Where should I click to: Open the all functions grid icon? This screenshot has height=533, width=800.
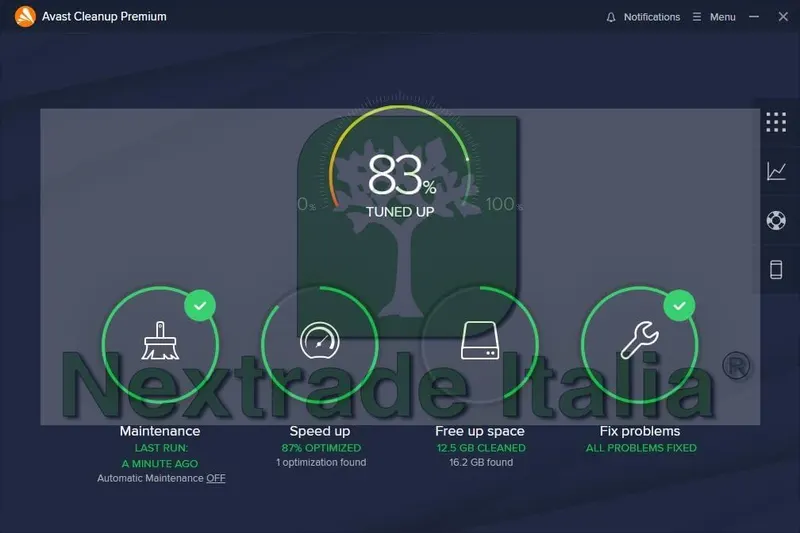coord(776,122)
